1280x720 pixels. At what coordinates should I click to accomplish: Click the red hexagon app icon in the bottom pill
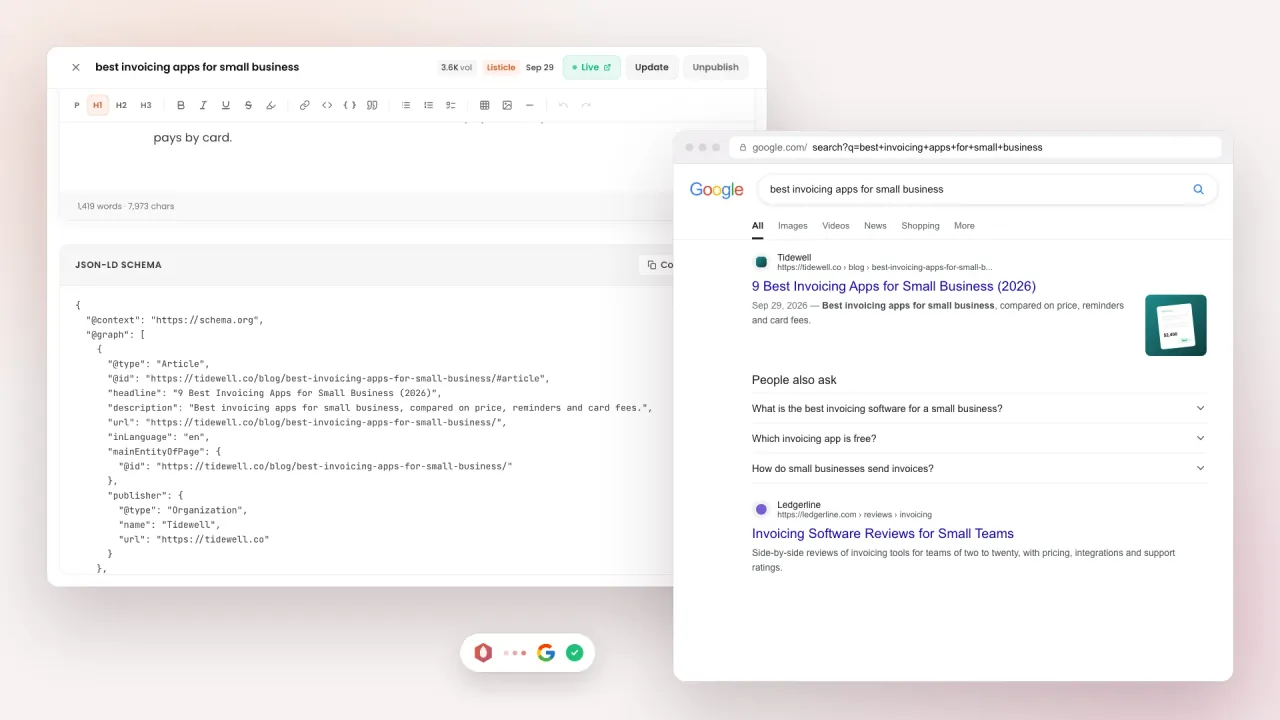pos(483,653)
